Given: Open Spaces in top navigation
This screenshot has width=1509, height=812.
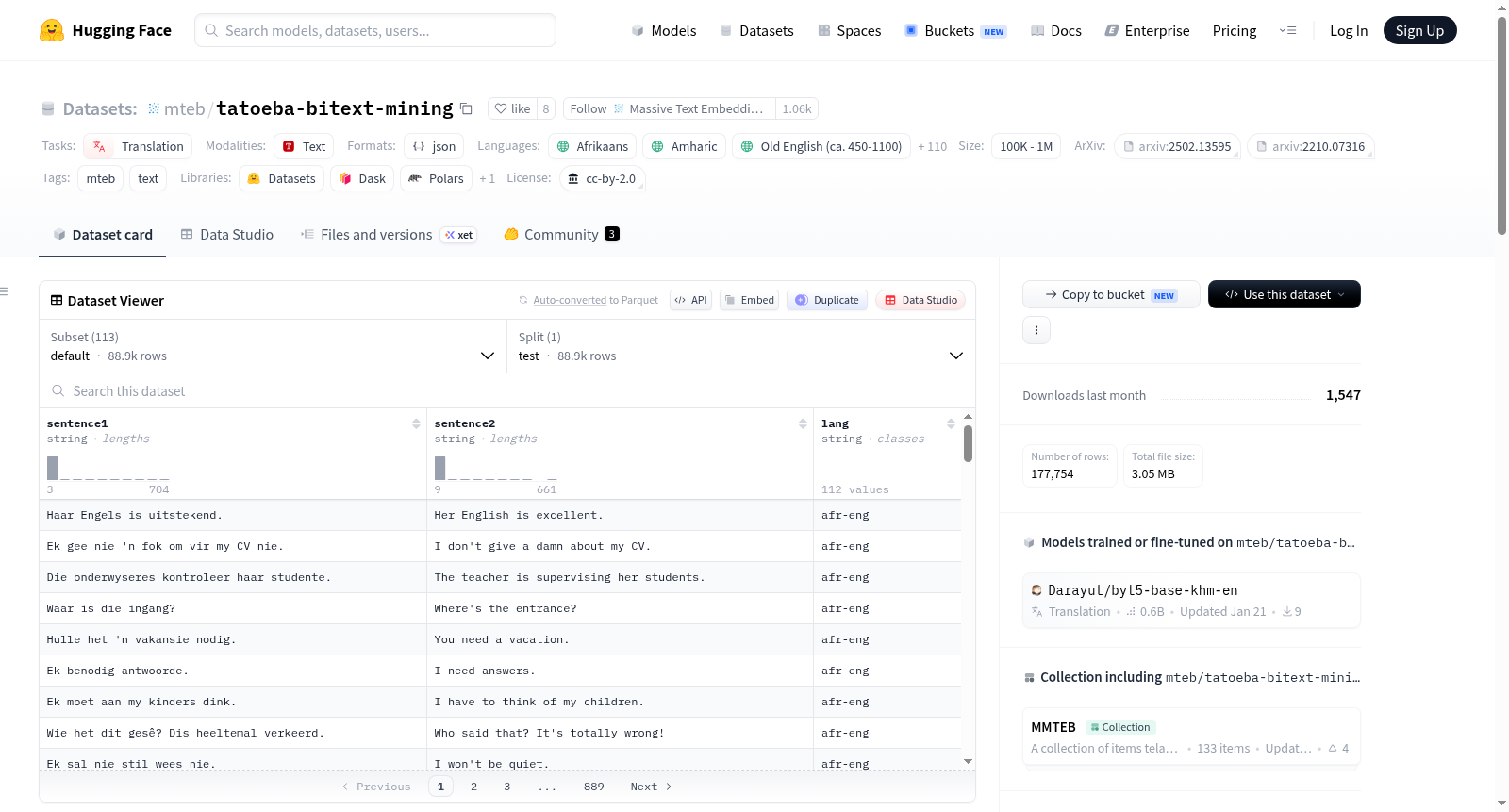Looking at the screenshot, I should point(850,30).
